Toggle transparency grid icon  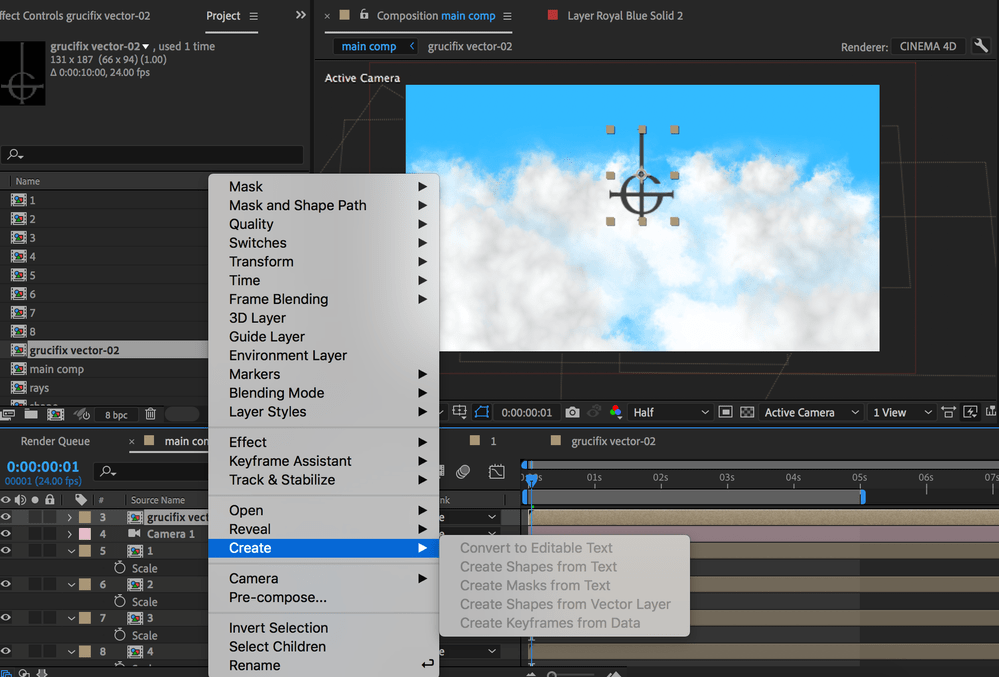747,412
